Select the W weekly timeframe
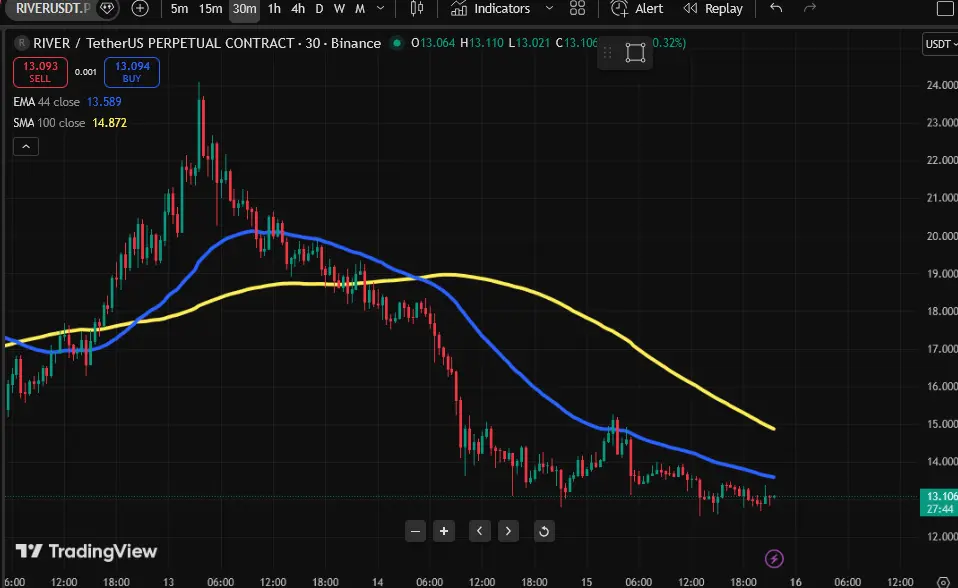This screenshot has width=958, height=588. pos(339,9)
